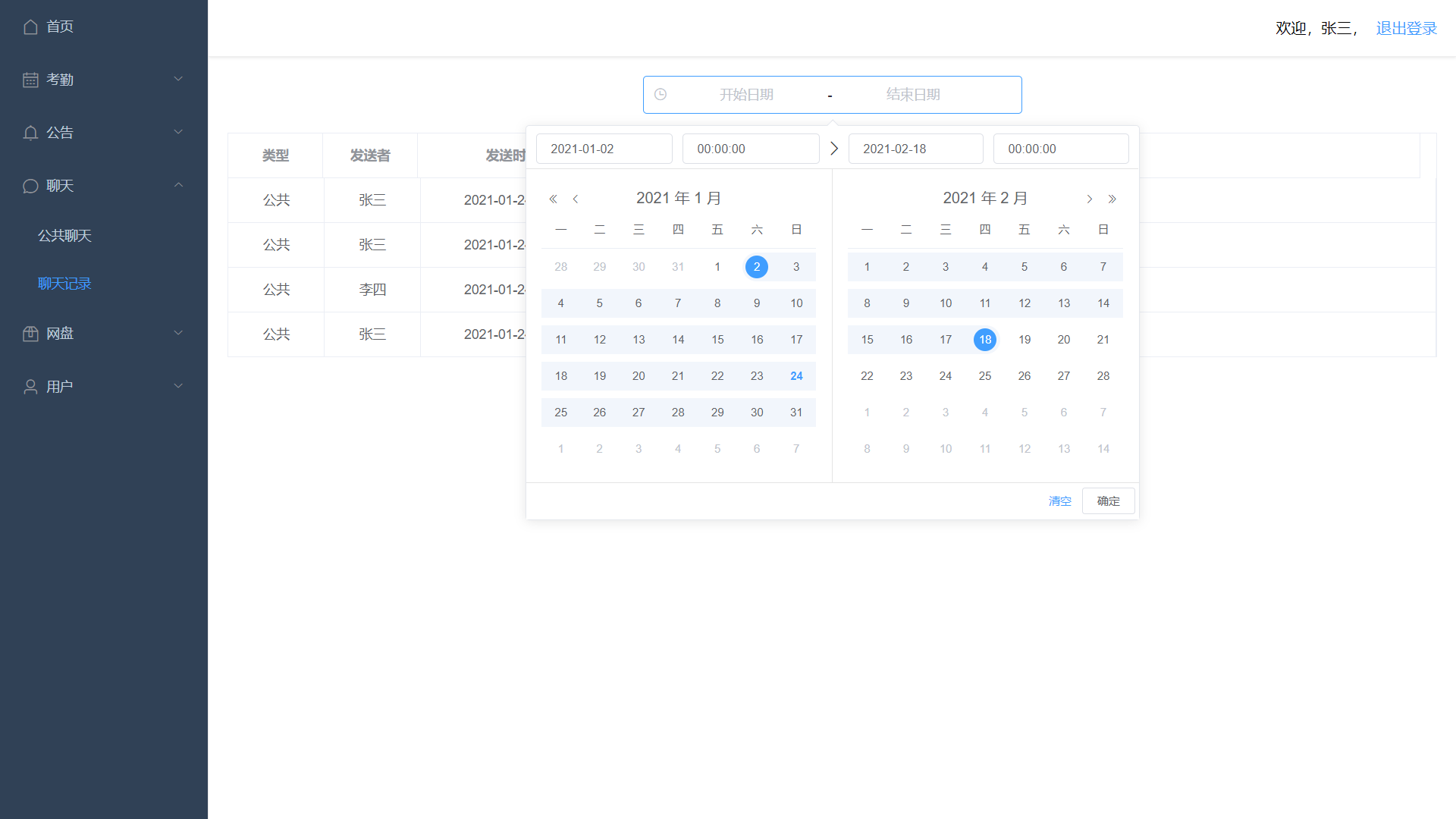Select February 18 highlighted in the right calendar
Image resolution: width=1456 pixels, height=819 pixels.
985,340
